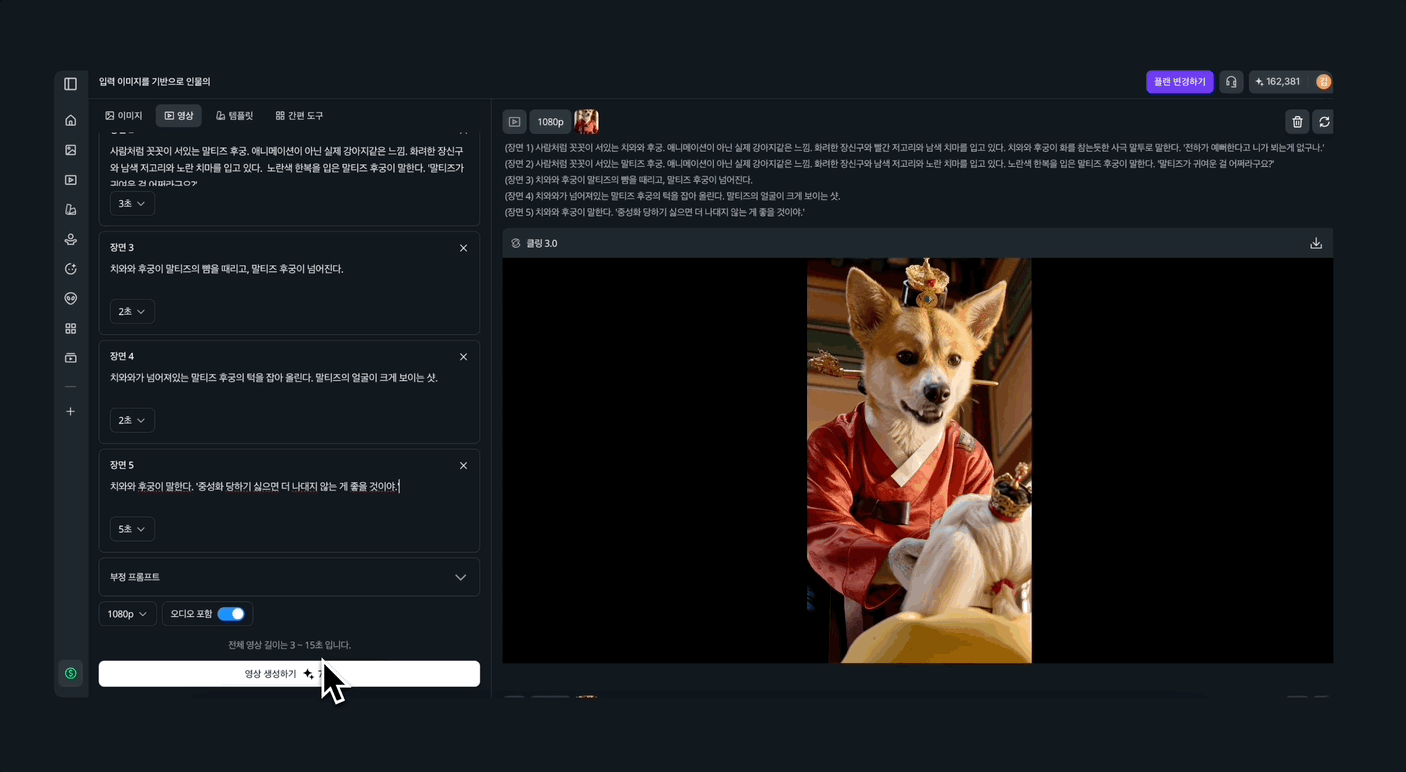Click the video type icon beside 1080p badge
1406x772 pixels.
(x=514, y=122)
